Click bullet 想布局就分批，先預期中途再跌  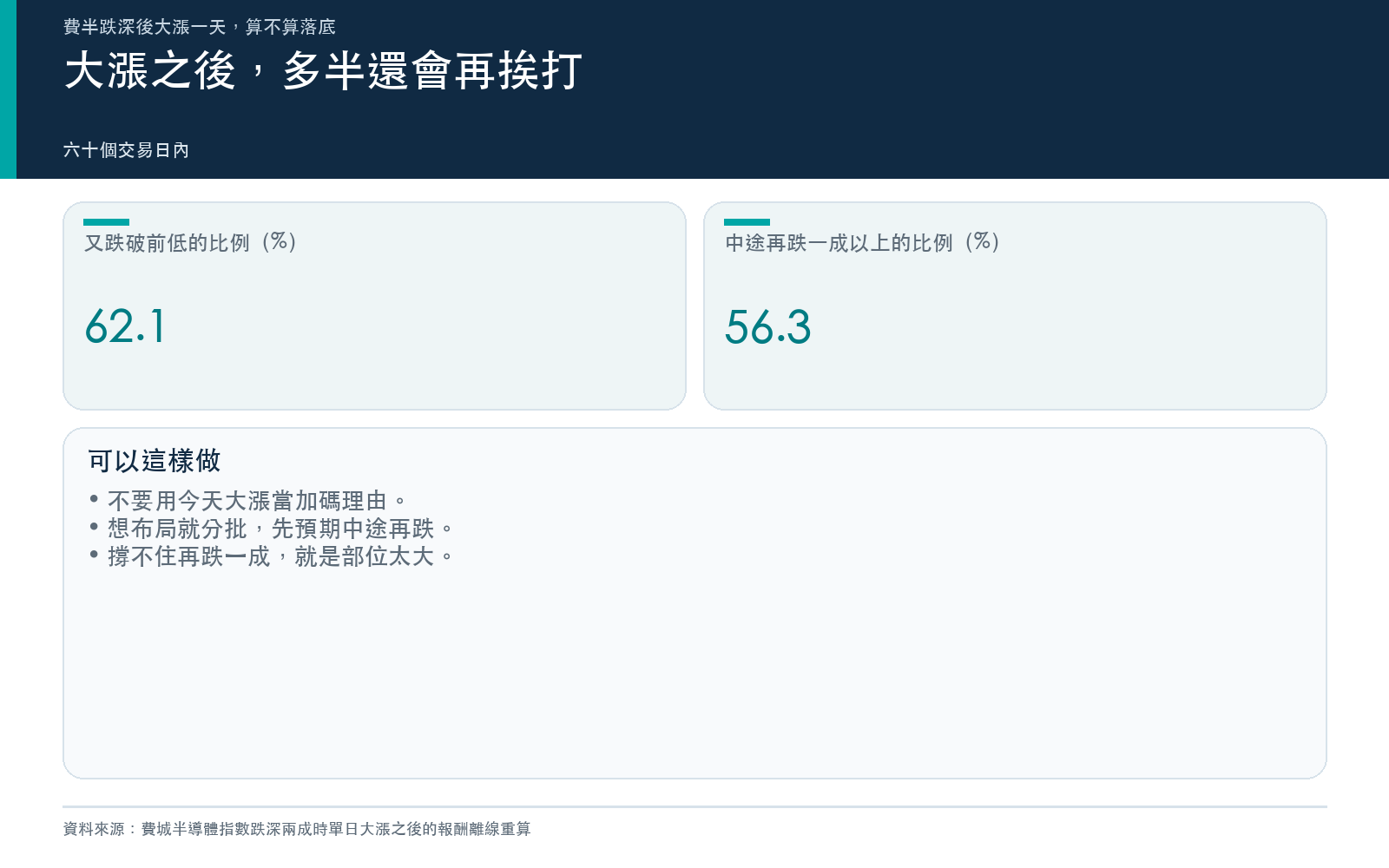280,529
